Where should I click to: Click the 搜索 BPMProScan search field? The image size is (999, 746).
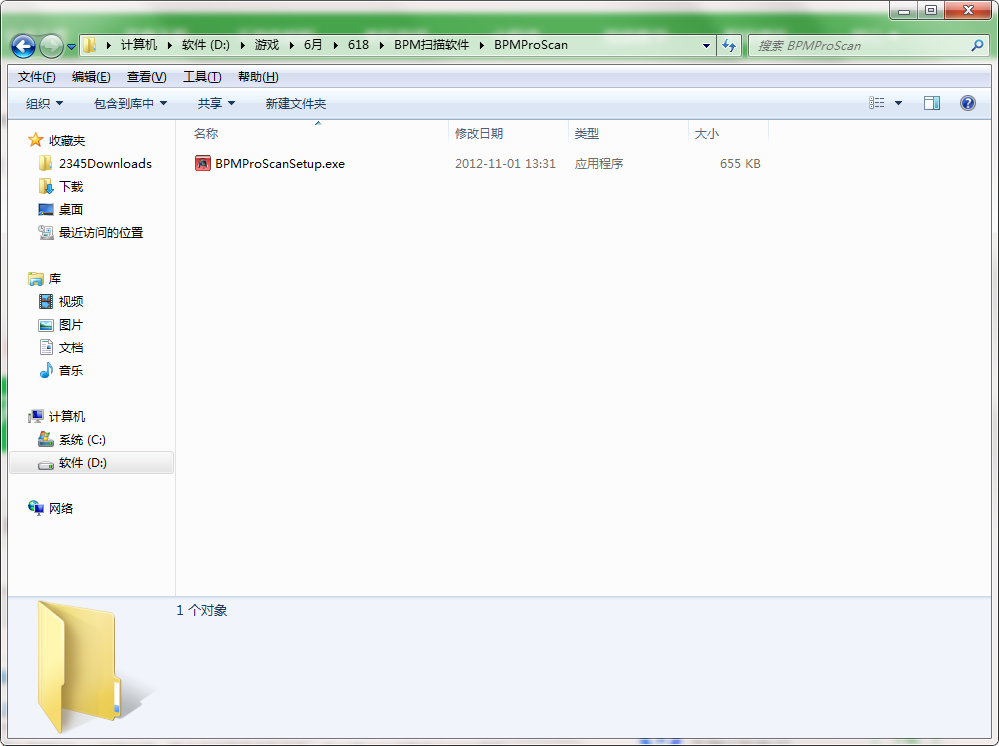pos(860,45)
